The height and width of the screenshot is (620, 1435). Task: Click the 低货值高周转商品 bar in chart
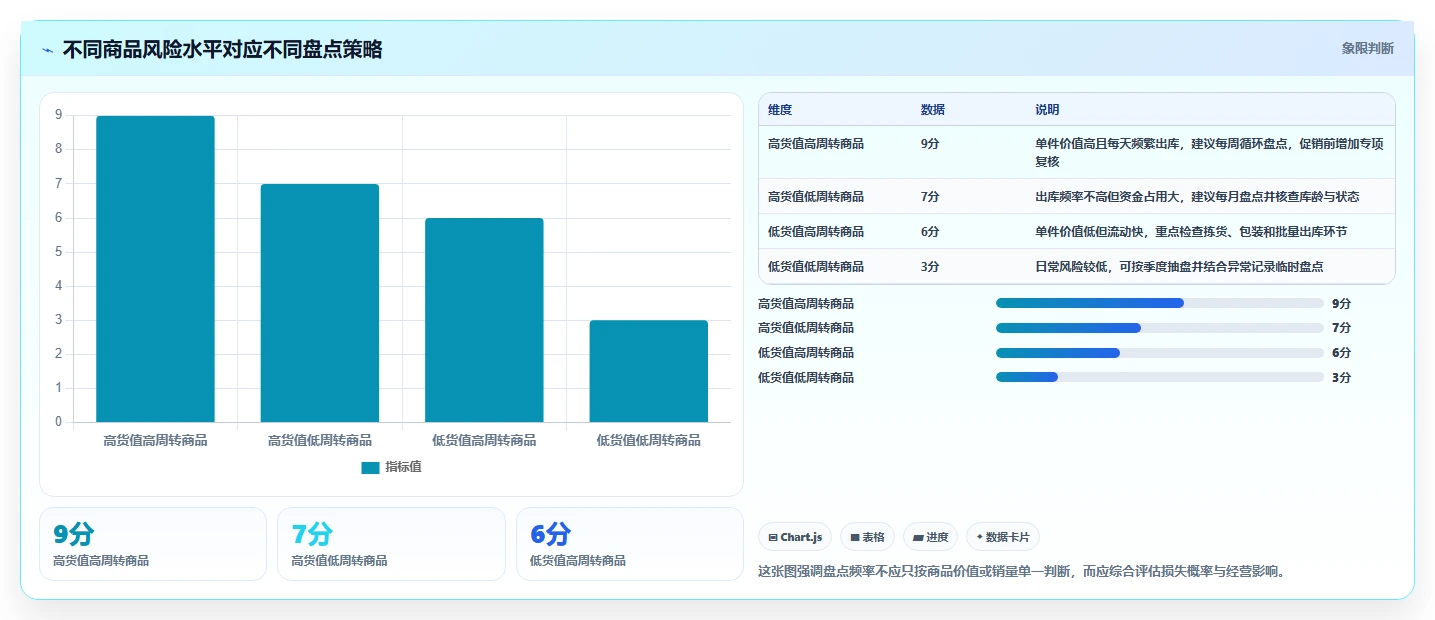[x=484, y=320]
